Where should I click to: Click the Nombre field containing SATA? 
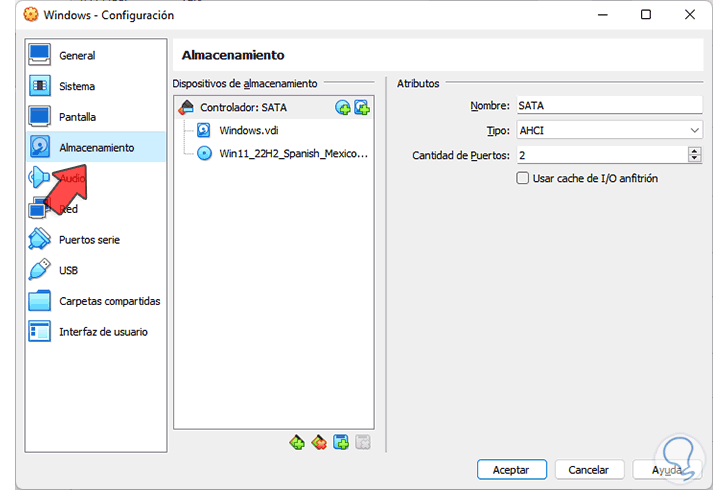click(x=609, y=105)
